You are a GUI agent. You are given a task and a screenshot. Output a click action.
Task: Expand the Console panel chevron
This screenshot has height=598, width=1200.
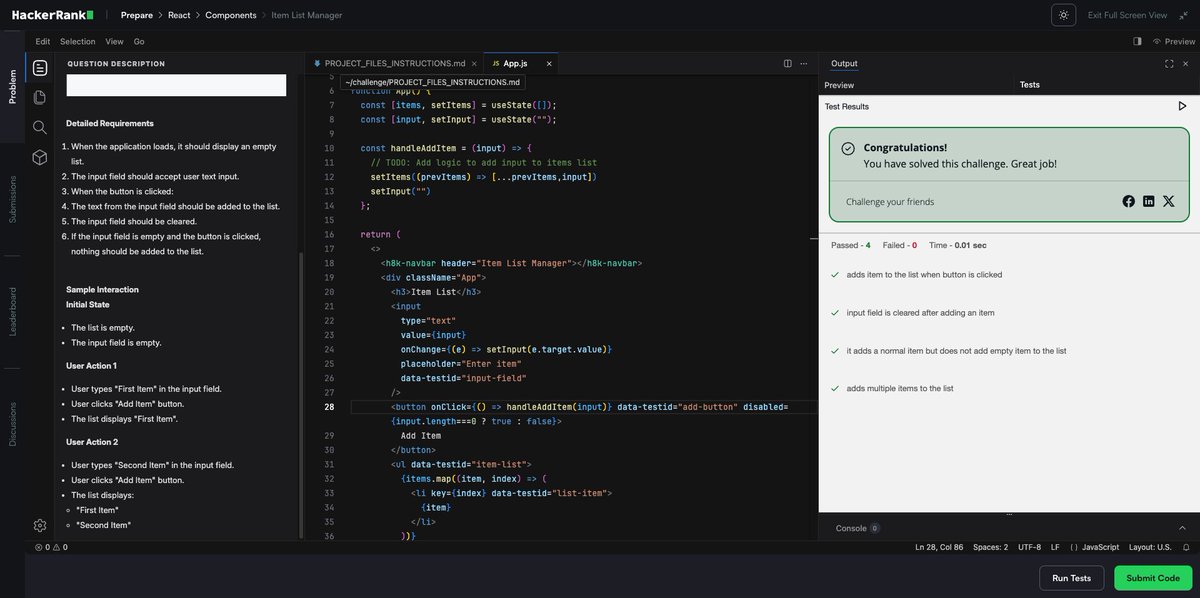(x=1182, y=528)
